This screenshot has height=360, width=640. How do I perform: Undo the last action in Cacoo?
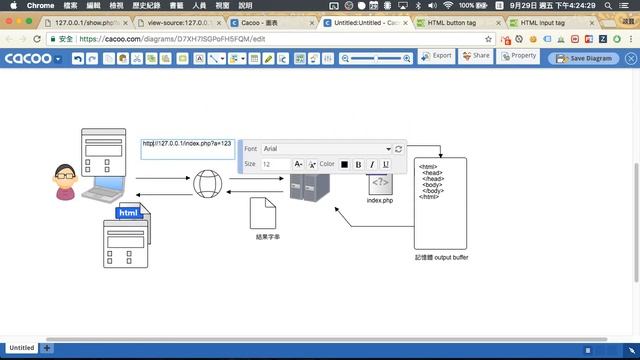click(78, 59)
